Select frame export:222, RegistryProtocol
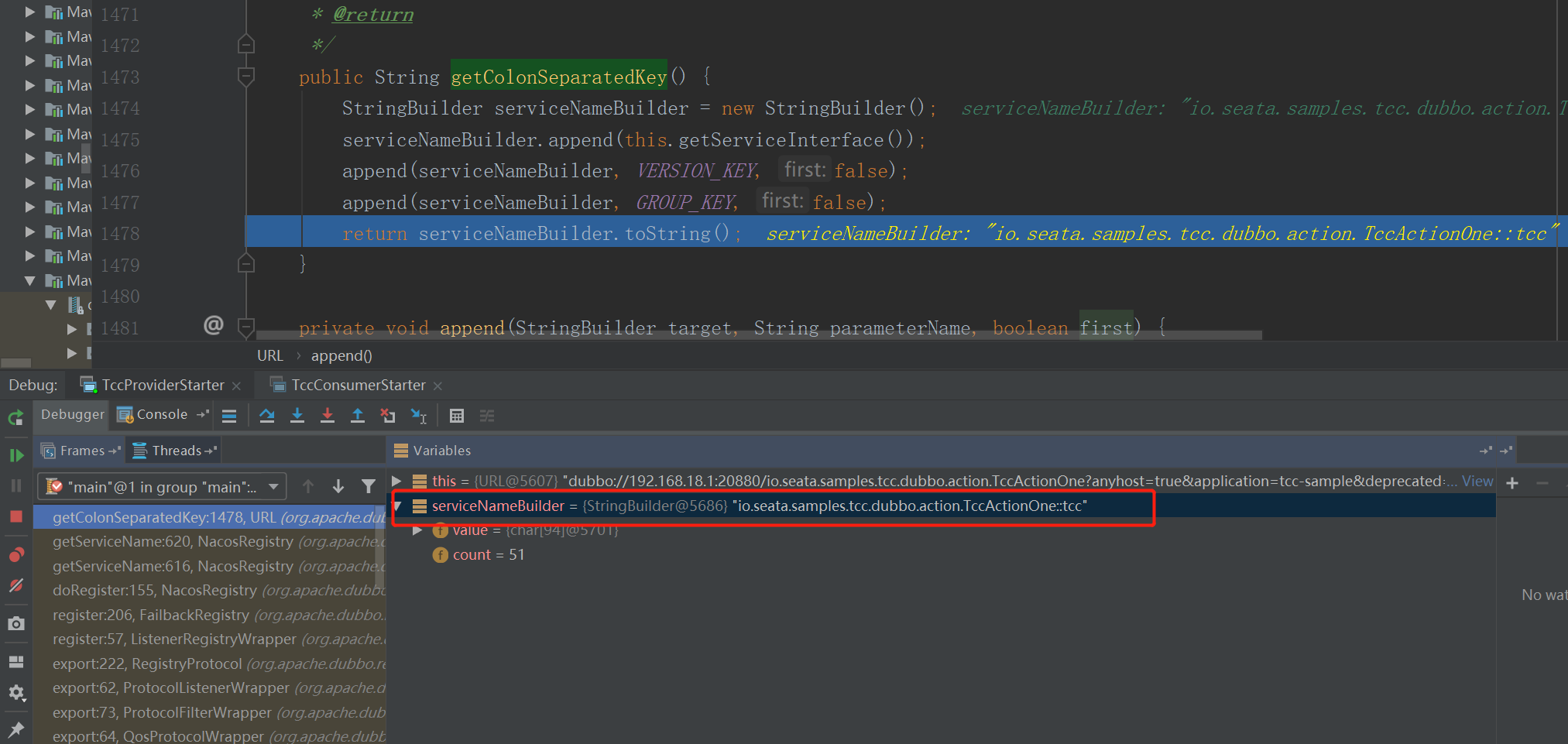Image resolution: width=1568 pixels, height=744 pixels. pos(210,664)
